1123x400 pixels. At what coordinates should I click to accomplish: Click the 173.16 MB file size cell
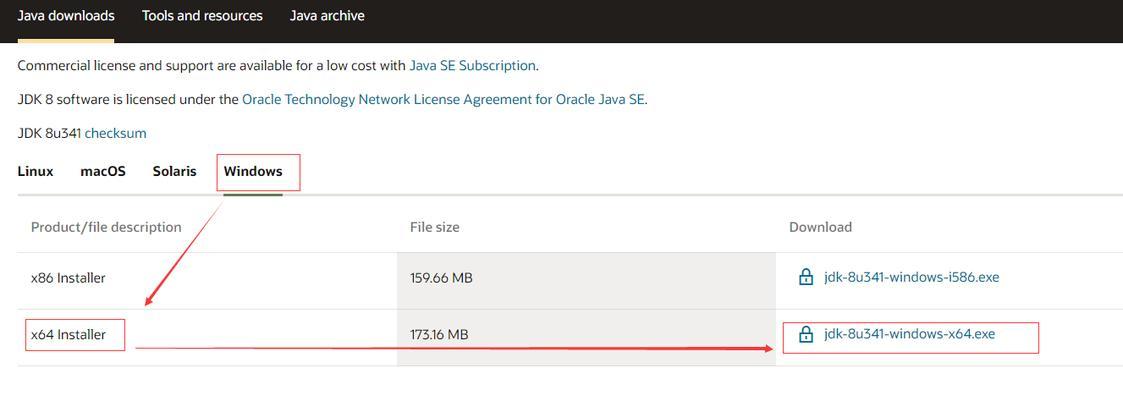[x=440, y=334]
